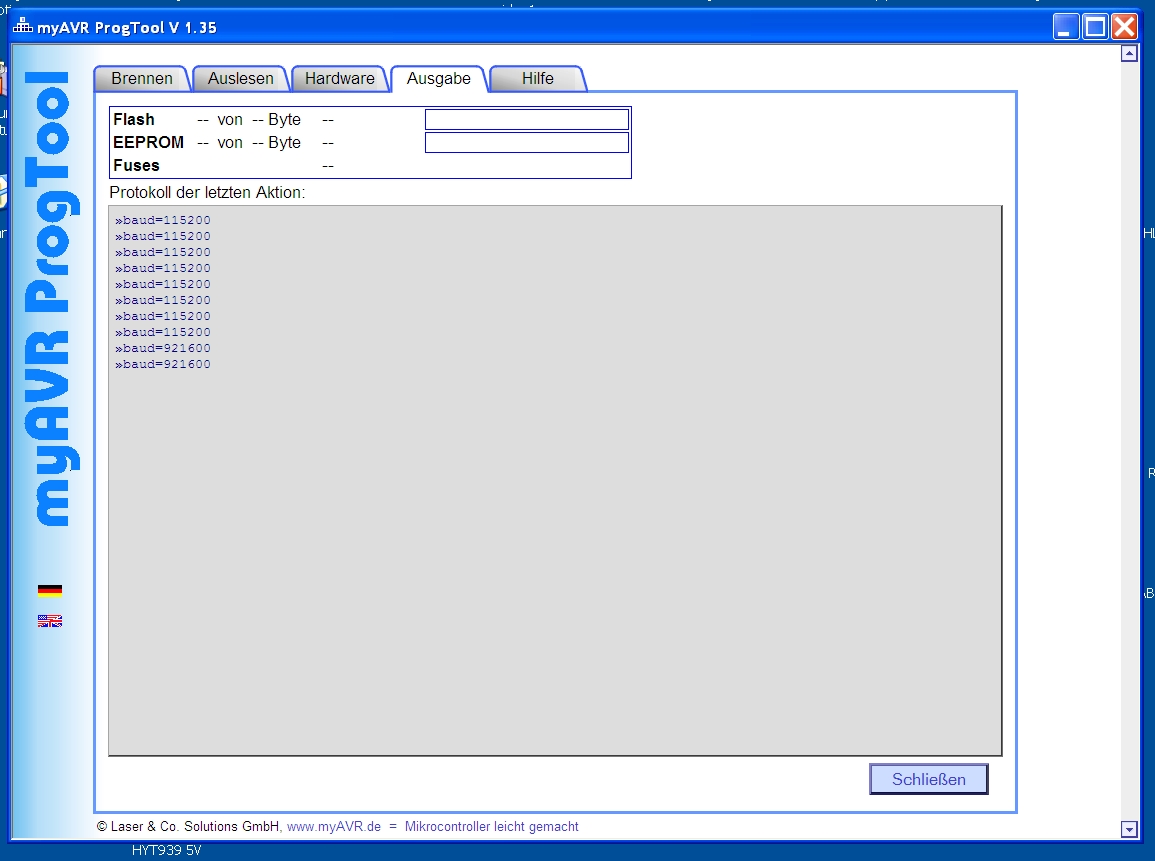This screenshot has height=861, width=1155.
Task: Maximize the myAVR ProgTool window
Action: coord(1095,27)
